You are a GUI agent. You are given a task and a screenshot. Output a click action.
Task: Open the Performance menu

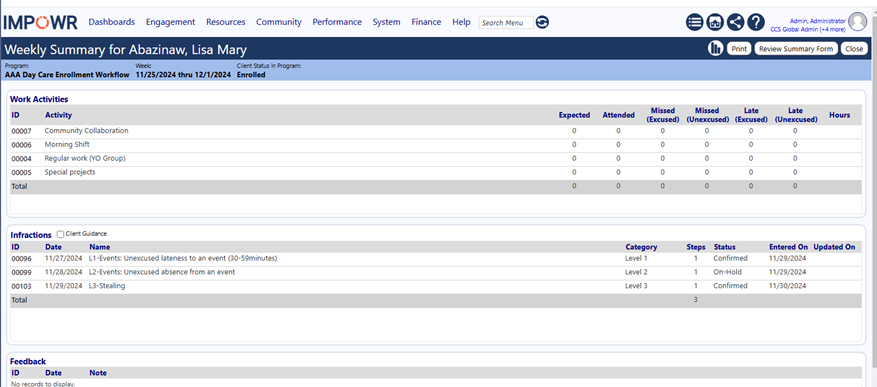[x=337, y=22]
